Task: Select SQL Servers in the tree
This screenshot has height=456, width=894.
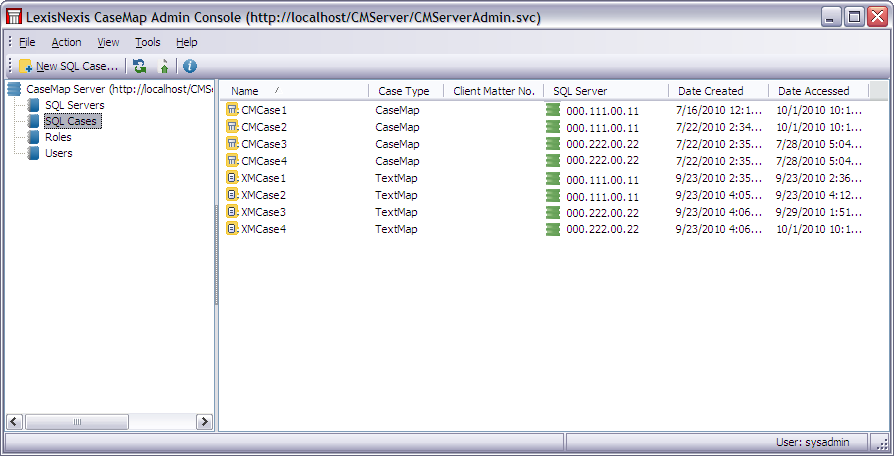Action: click(x=75, y=105)
